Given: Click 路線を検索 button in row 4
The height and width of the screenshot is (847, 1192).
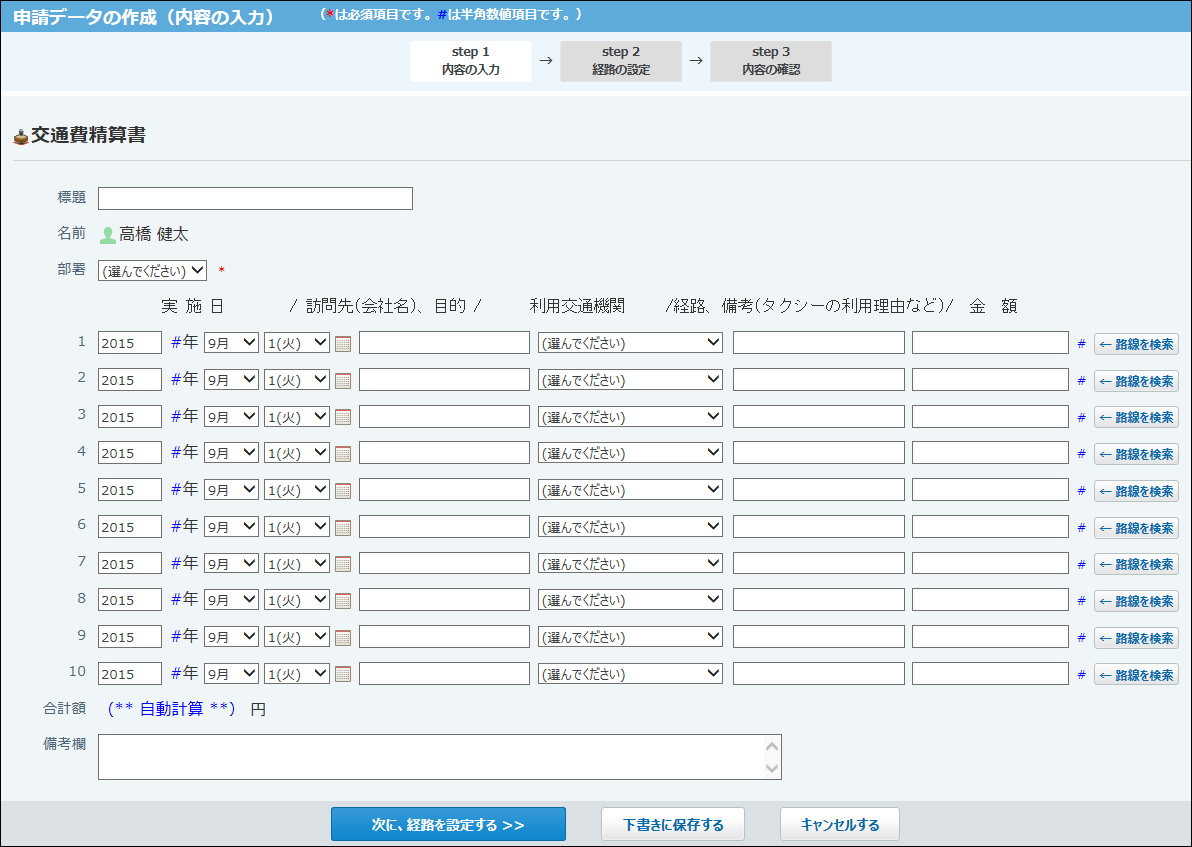Looking at the screenshot, I should pos(1136,454).
